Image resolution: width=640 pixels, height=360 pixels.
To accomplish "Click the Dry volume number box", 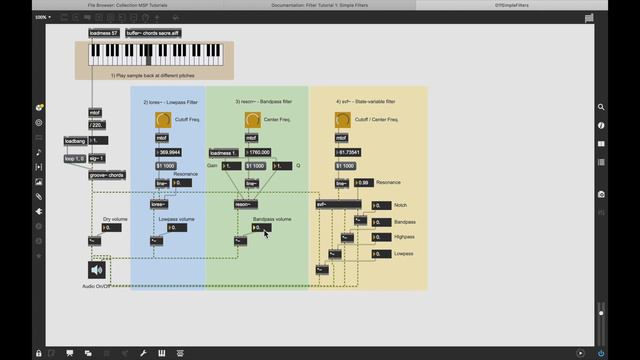I will (111, 228).
